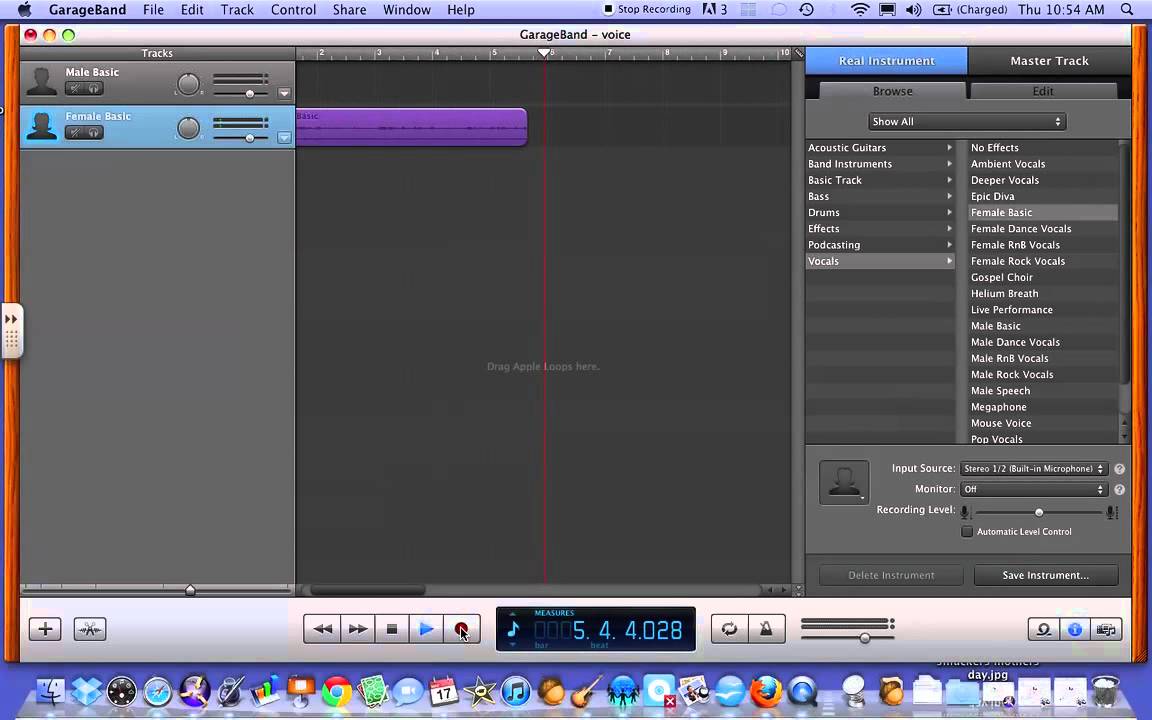1152x720 pixels.
Task: Select the Edit tab
Action: click(x=1043, y=91)
